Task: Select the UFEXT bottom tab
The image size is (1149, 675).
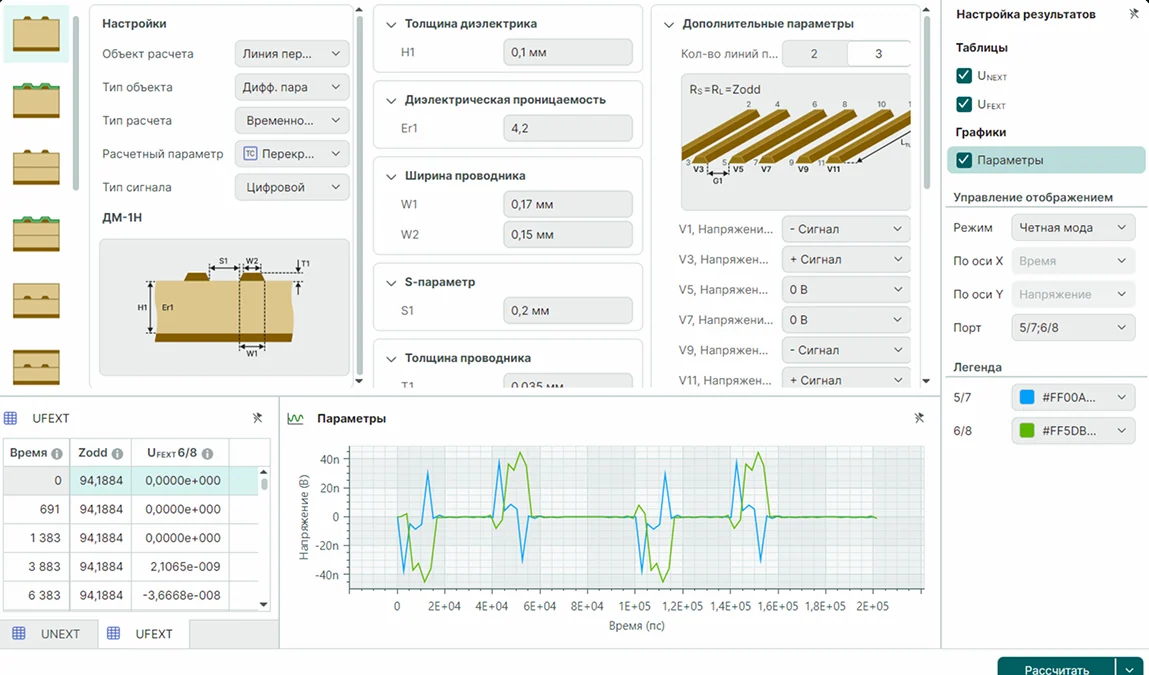Action: pyautogui.click(x=143, y=634)
